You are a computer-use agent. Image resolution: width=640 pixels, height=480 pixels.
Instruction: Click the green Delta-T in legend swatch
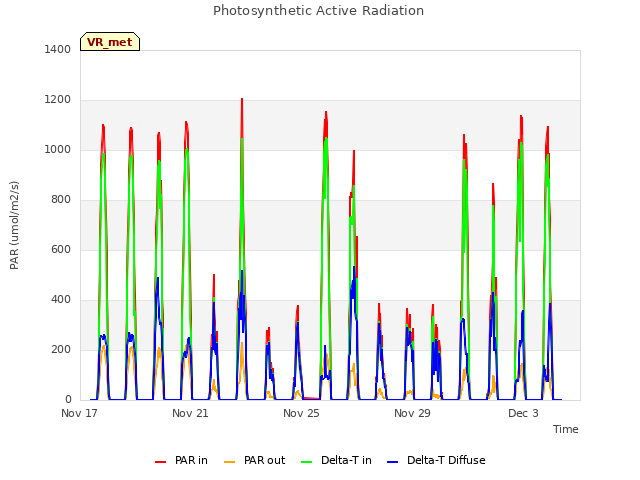tap(307, 462)
